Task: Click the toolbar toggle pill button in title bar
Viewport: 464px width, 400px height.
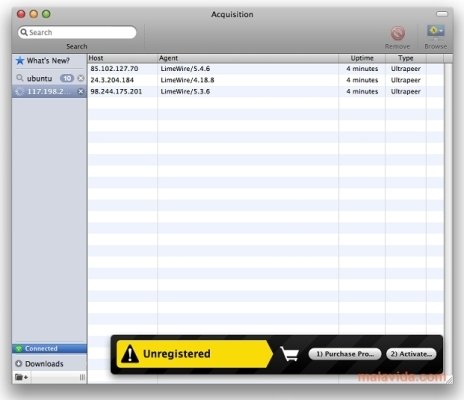Action: point(442,14)
